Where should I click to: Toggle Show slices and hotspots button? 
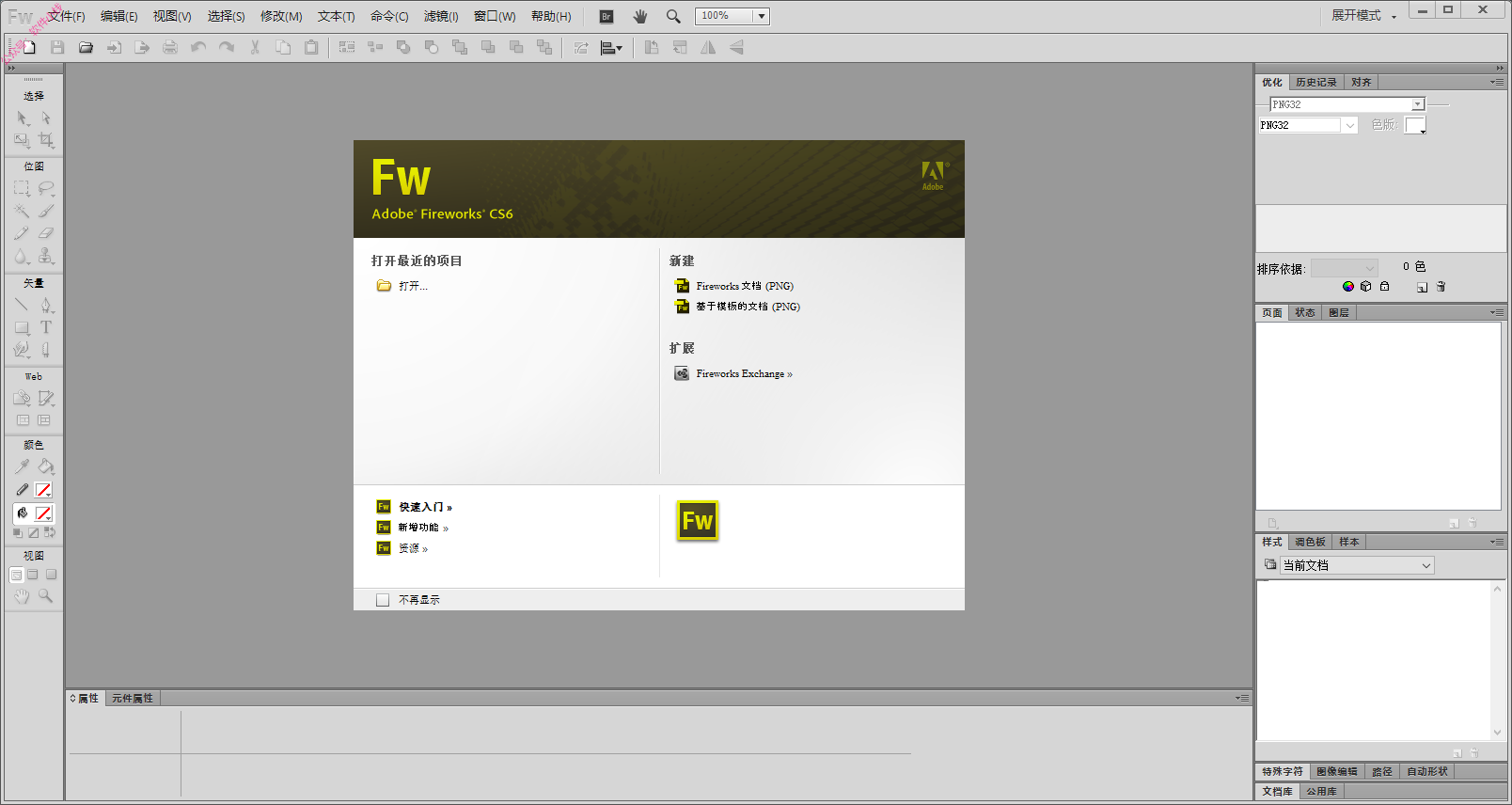point(44,420)
